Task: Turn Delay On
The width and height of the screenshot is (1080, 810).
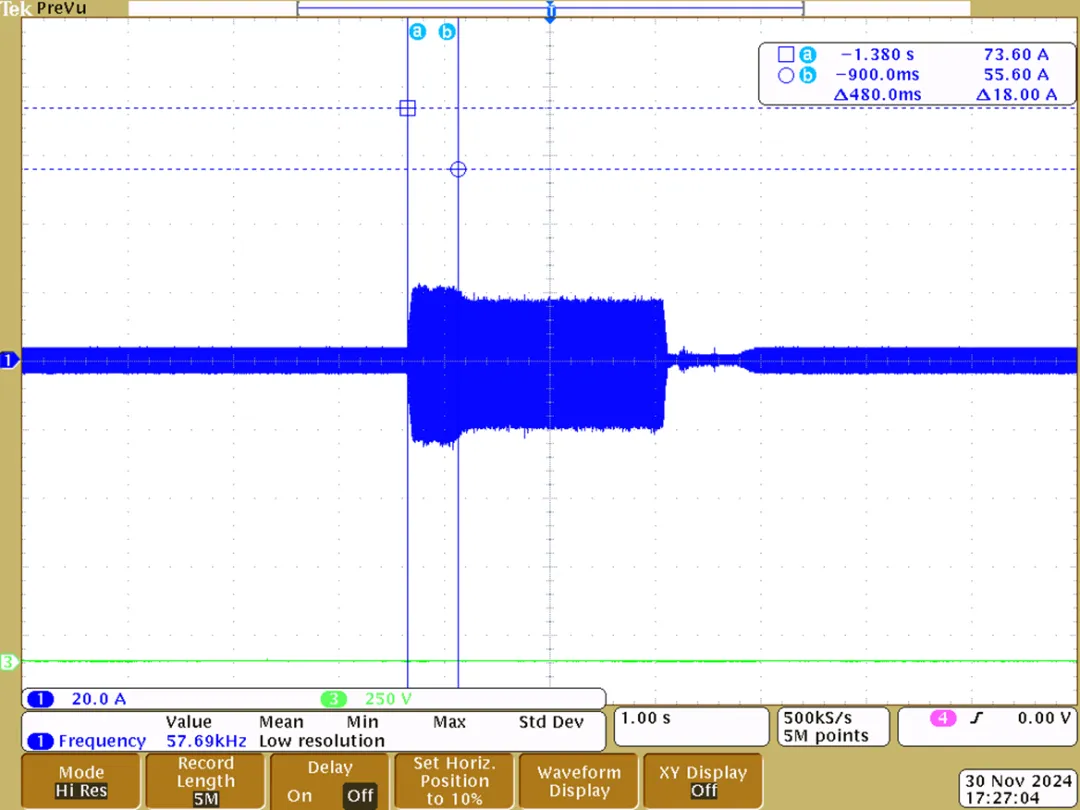Action: 299,795
